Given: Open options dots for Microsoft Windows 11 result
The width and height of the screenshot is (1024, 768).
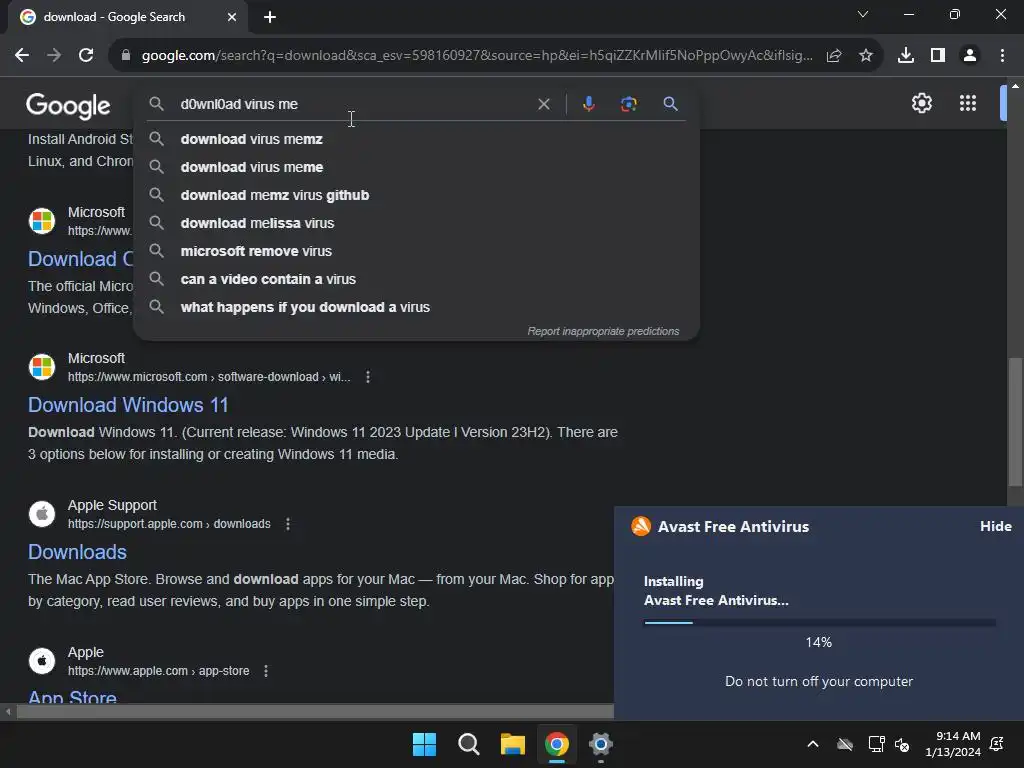Looking at the screenshot, I should point(368,377).
